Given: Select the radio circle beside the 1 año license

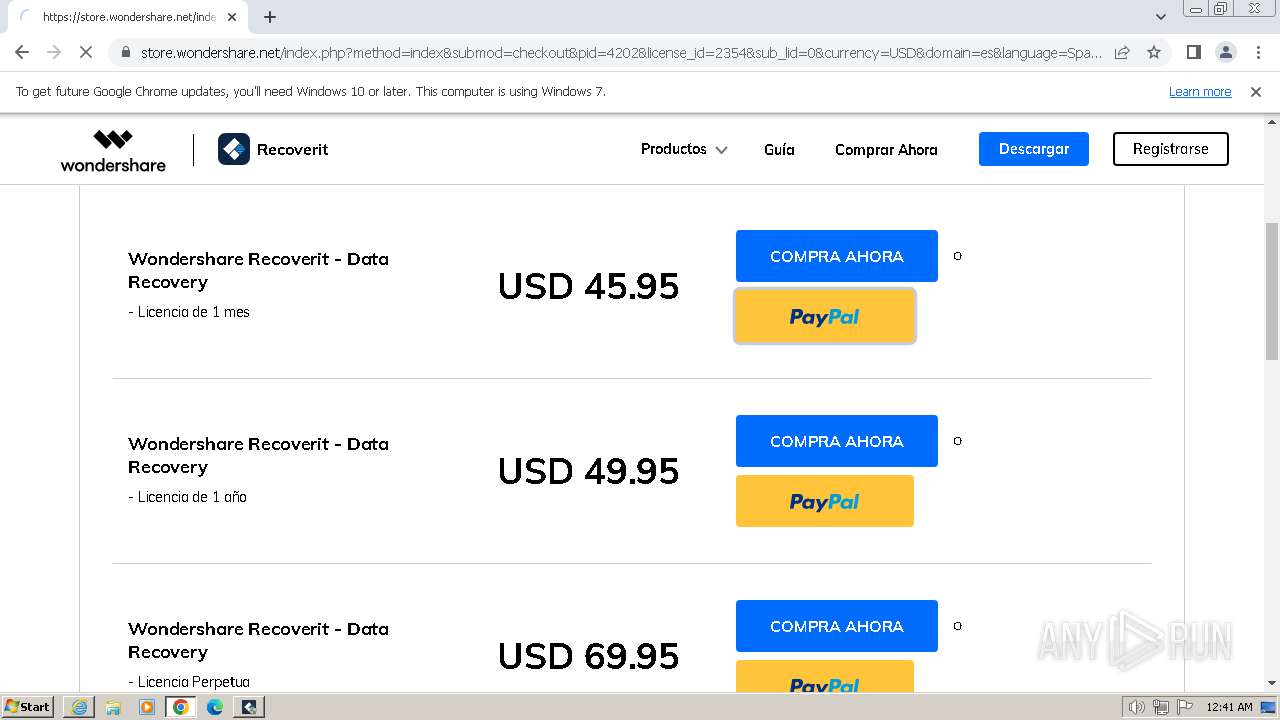Looking at the screenshot, I should point(957,441).
